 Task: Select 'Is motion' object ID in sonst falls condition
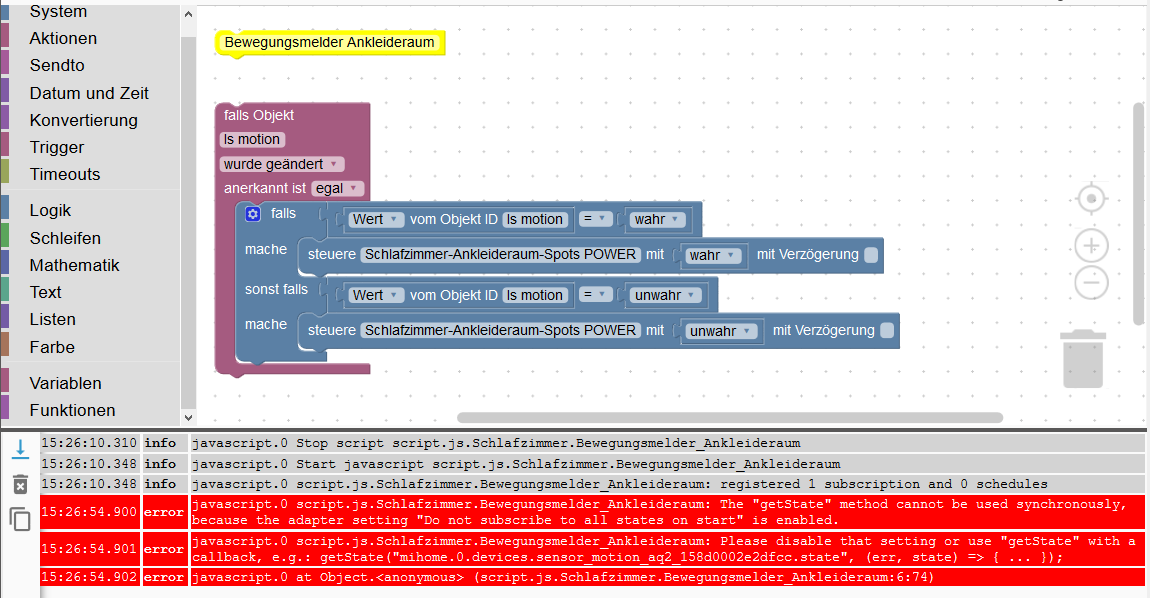(x=535, y=295)
